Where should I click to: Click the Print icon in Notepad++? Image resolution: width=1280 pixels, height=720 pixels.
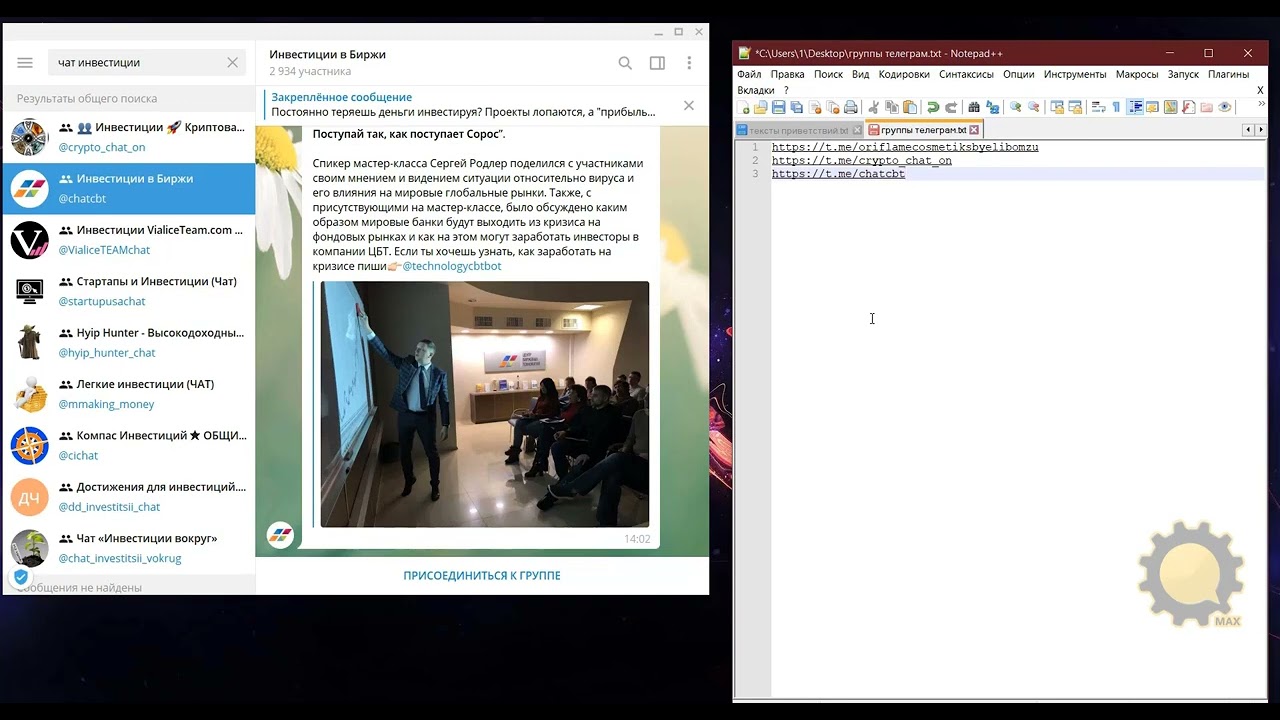pos(851,107)
